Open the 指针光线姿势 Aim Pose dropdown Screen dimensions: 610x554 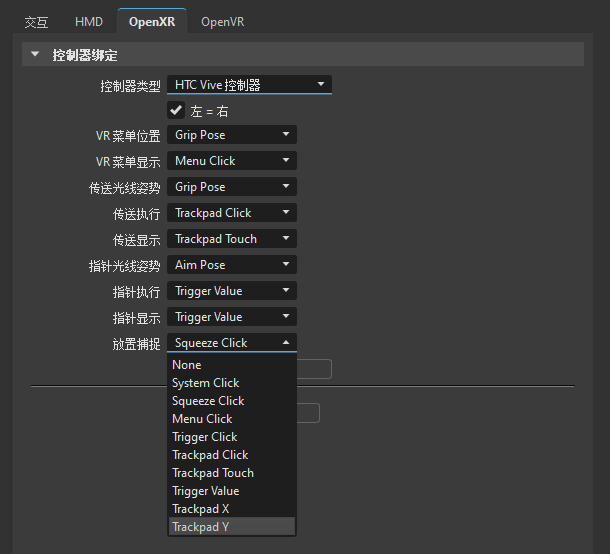click(232, 265)
